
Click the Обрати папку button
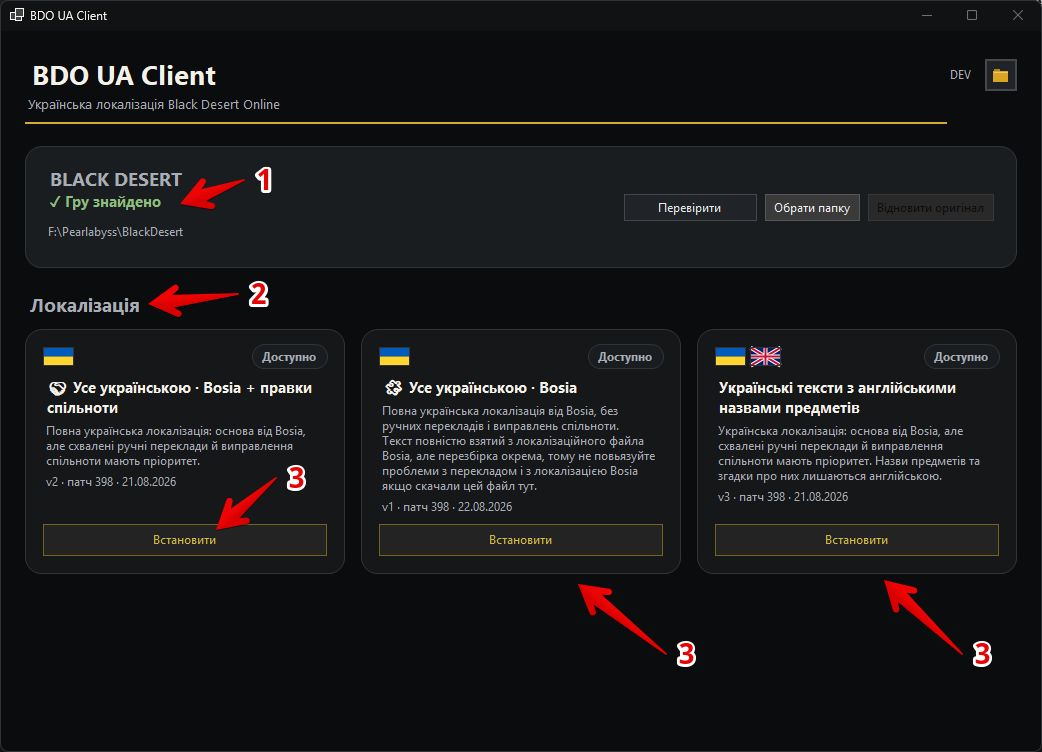pyautogui.click(x=812, y=208)
